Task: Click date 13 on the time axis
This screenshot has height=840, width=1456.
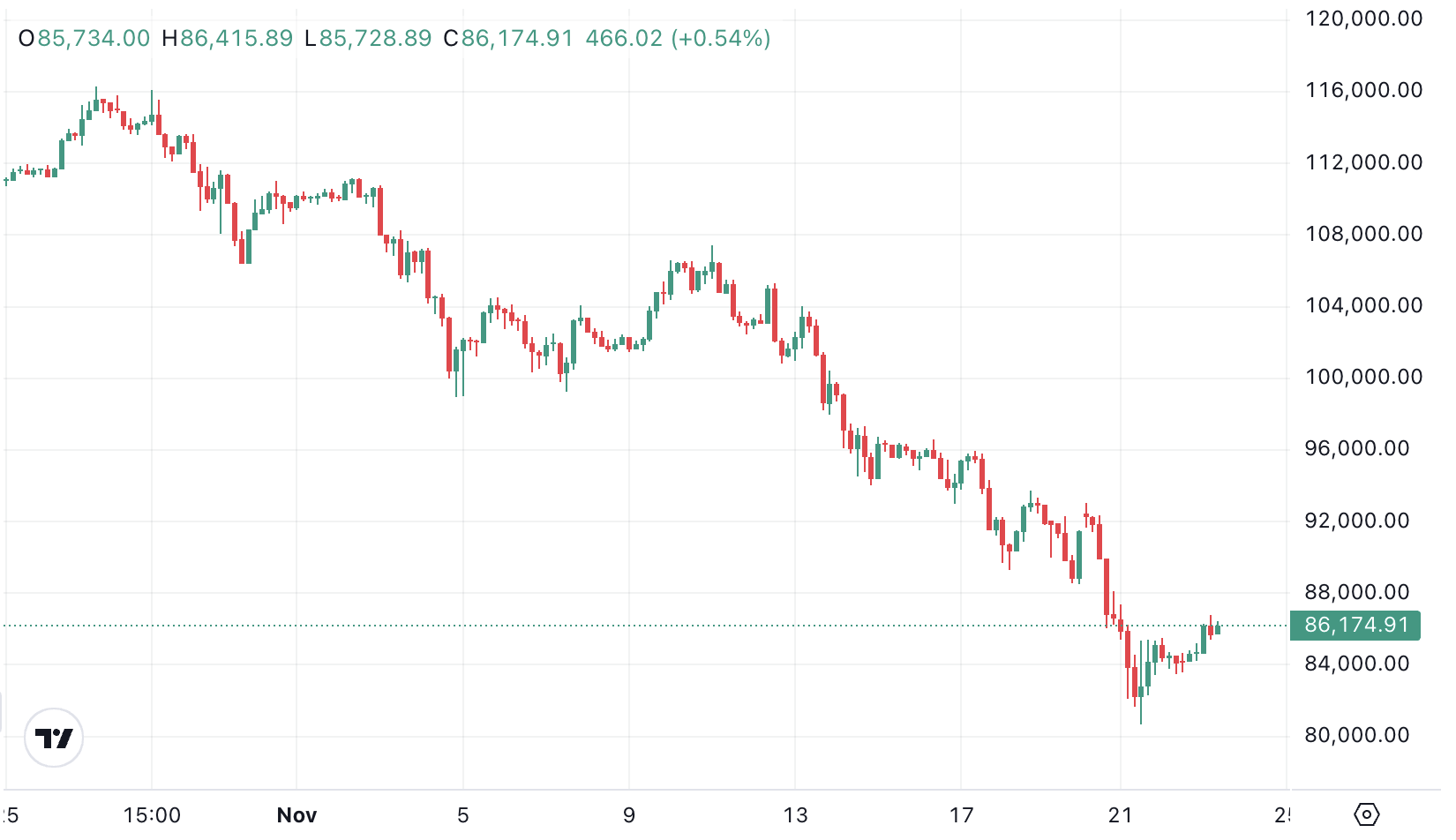Action: (x=795, y=815)
